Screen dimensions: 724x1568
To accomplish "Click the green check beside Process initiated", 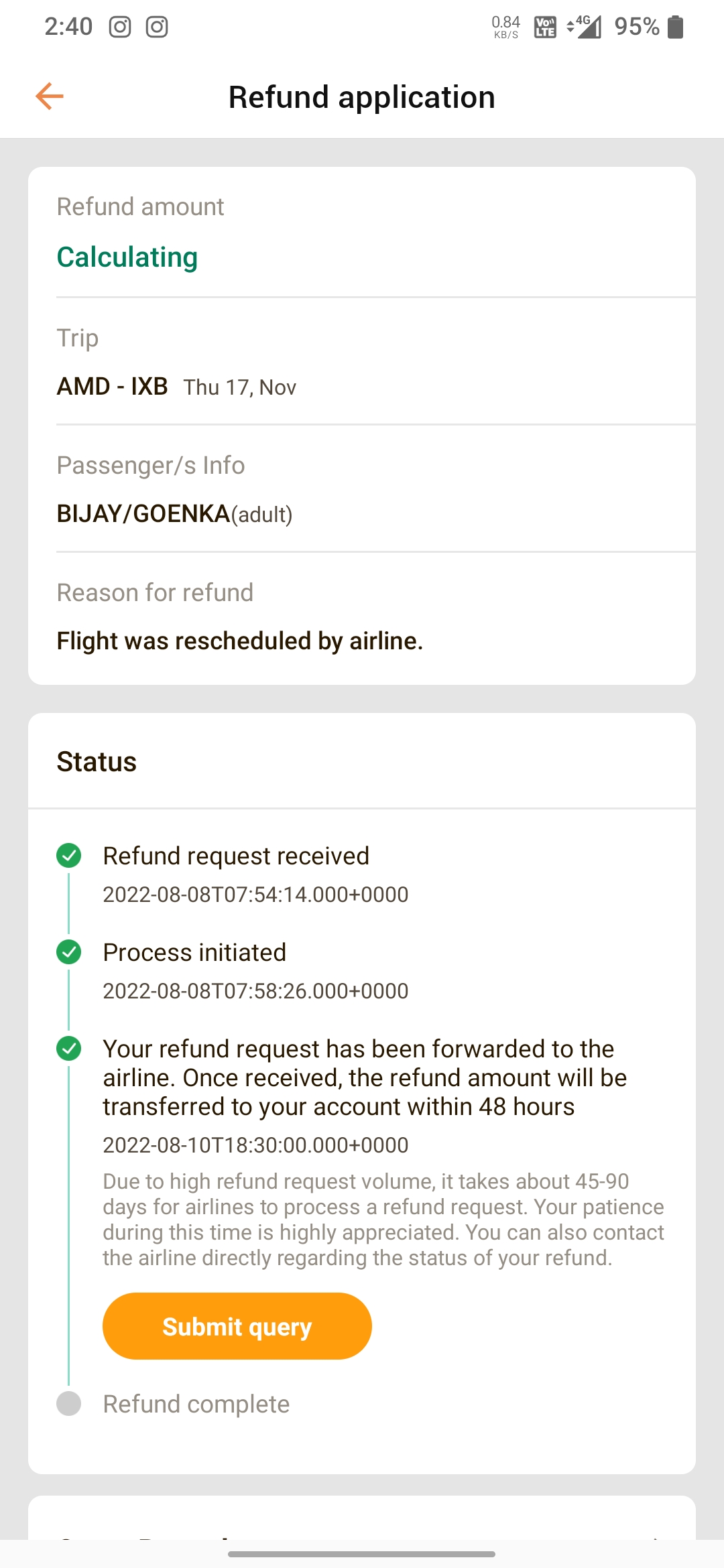I will pos(69,952).
